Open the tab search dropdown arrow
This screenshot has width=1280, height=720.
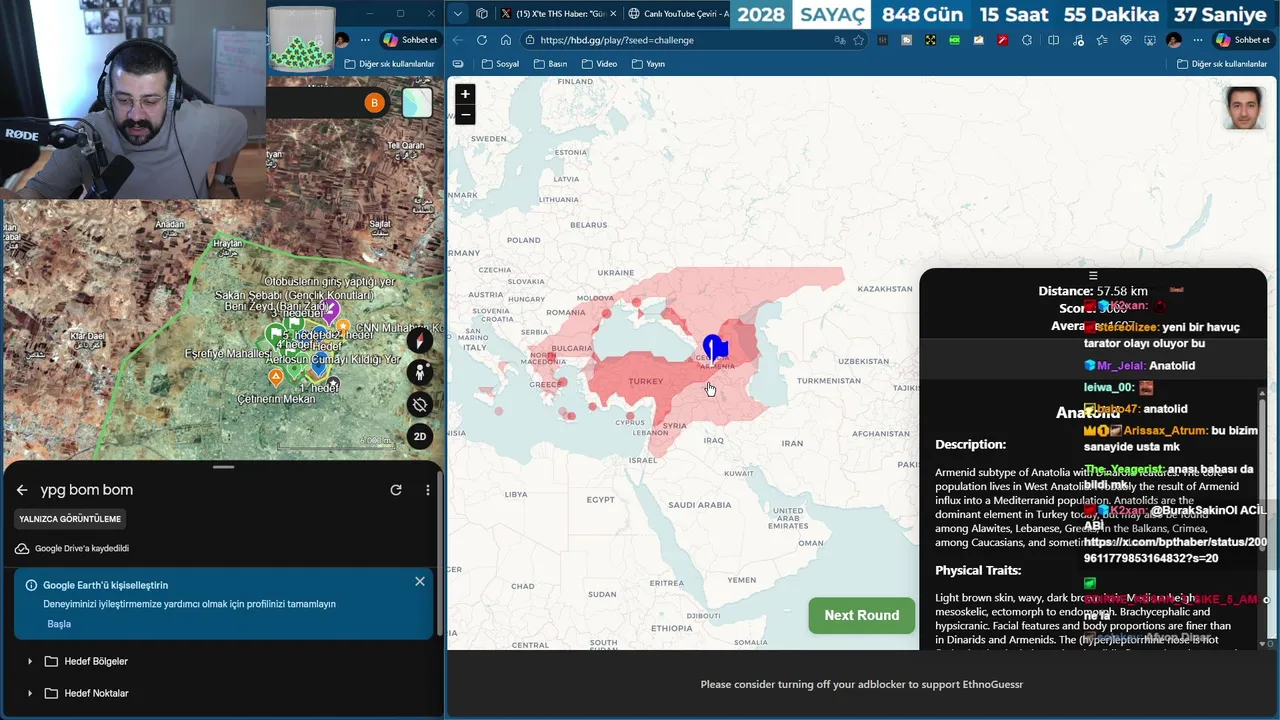tap(458, 14)
